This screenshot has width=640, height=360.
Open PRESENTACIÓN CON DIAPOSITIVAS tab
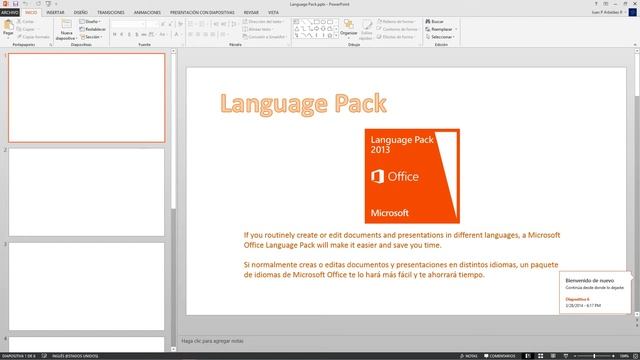point(202,13)
